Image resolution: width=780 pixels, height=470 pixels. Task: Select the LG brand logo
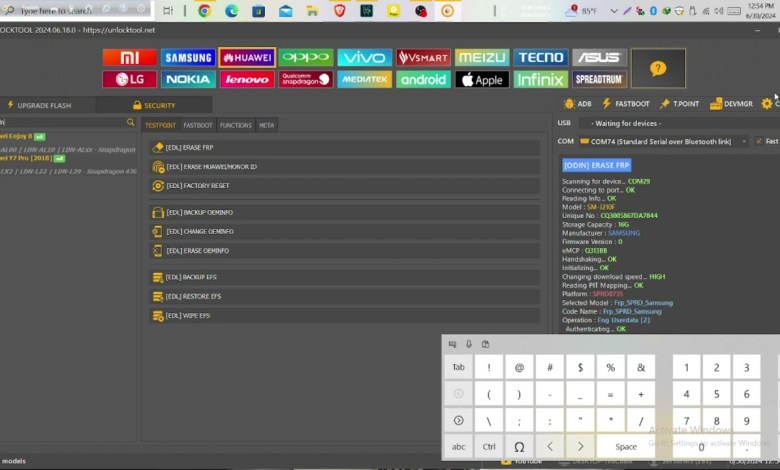pos(129,79)
